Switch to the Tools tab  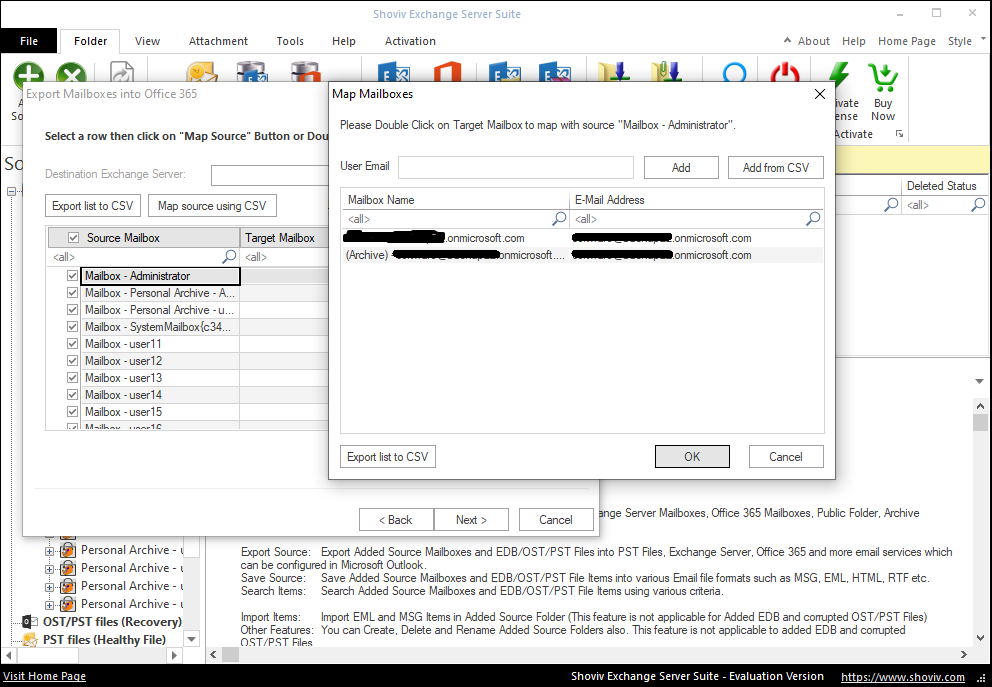pyautogui.click(x=290, y=41)
